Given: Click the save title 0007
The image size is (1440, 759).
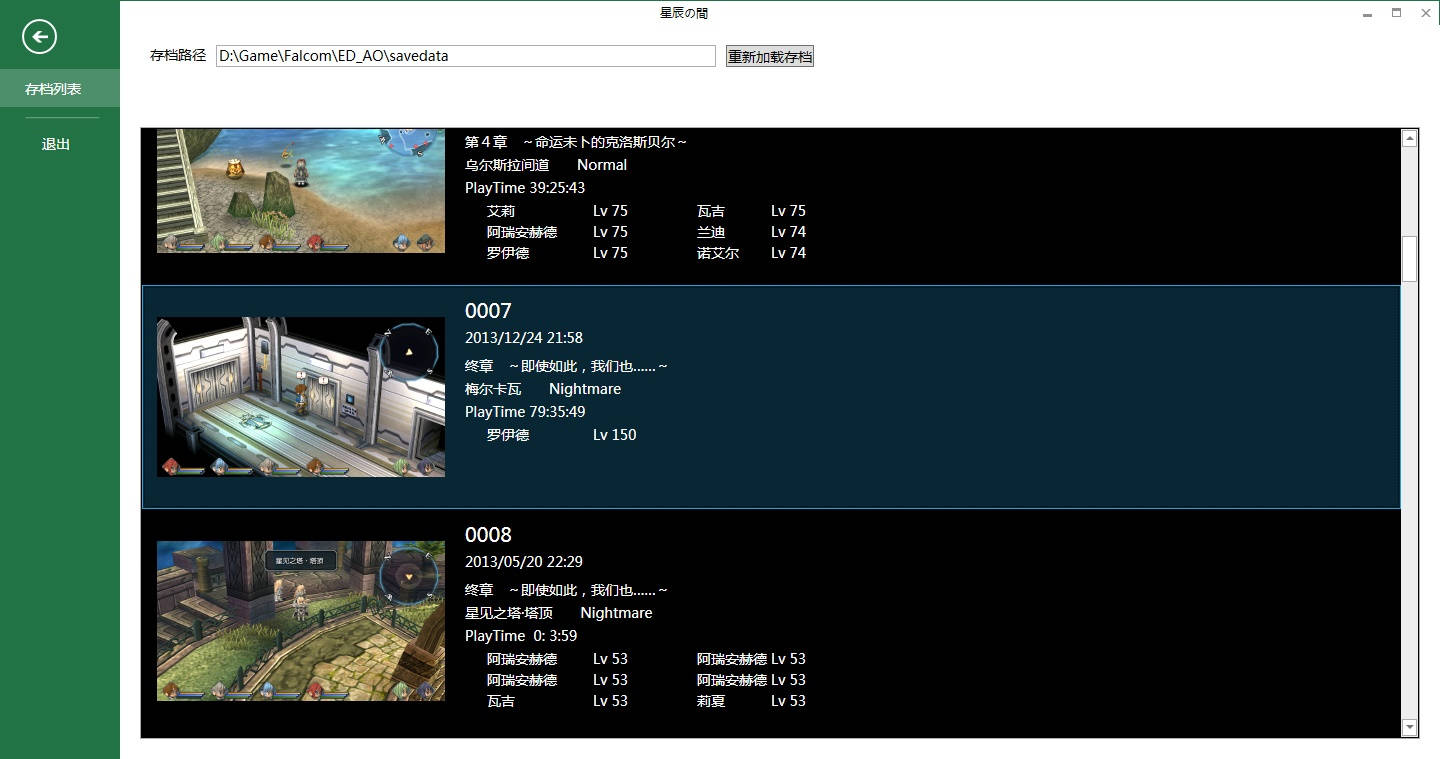Looking at the screenshot, I should (x=488, y=311).
